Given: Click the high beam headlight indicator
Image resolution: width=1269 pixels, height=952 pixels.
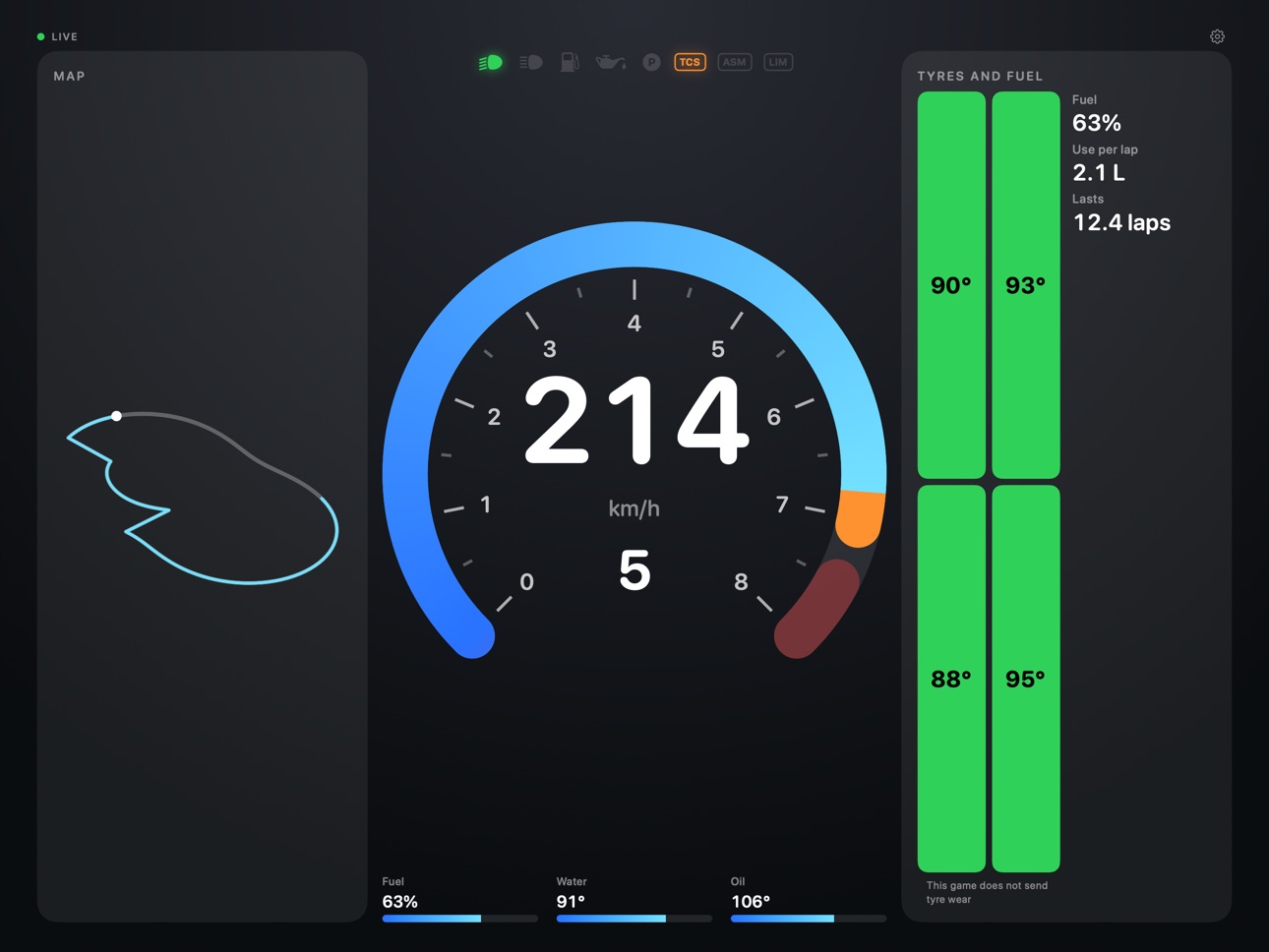Looking at the screenshot, I should pyautogui.click(x=530, y=62).
